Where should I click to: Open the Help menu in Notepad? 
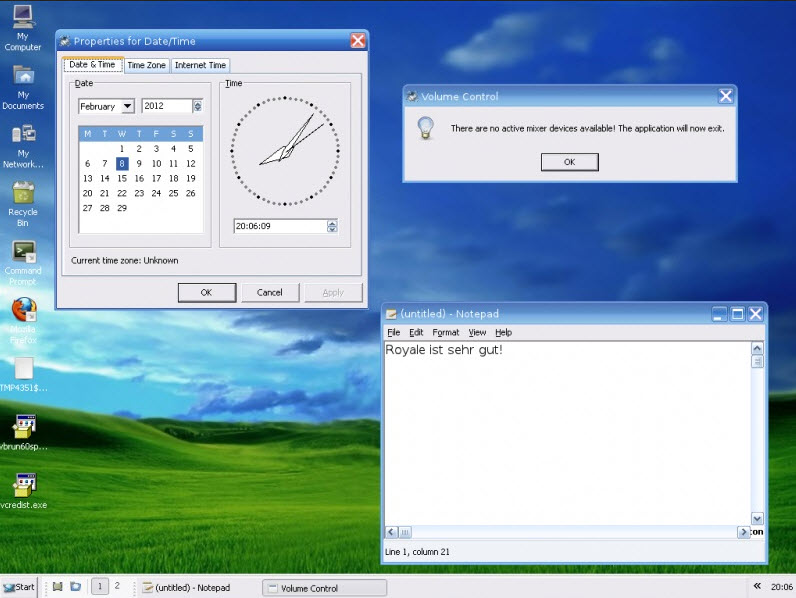pyautogui.click(x=504, y=333)
